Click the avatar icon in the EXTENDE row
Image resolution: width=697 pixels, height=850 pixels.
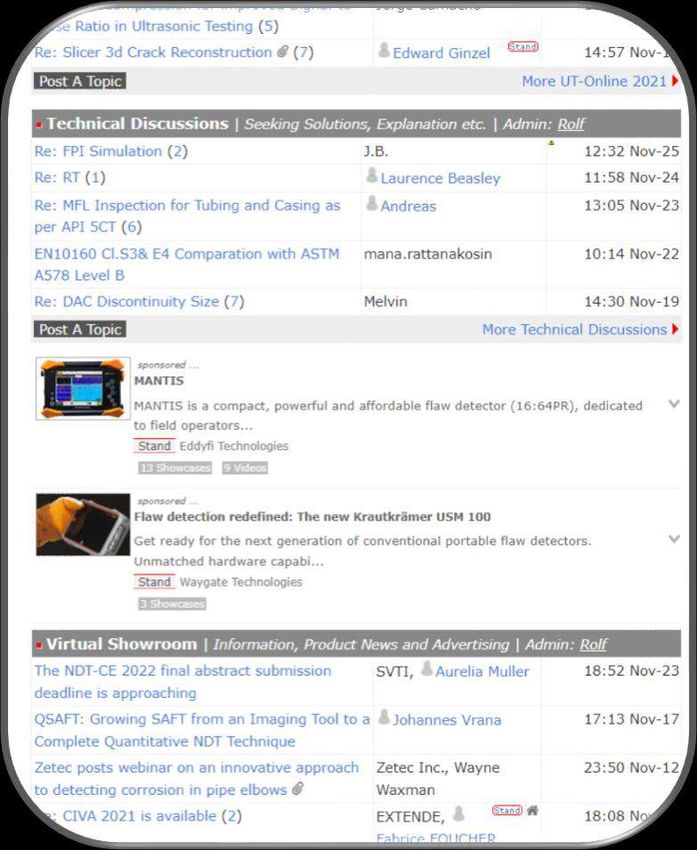click(x=459, y=814)
